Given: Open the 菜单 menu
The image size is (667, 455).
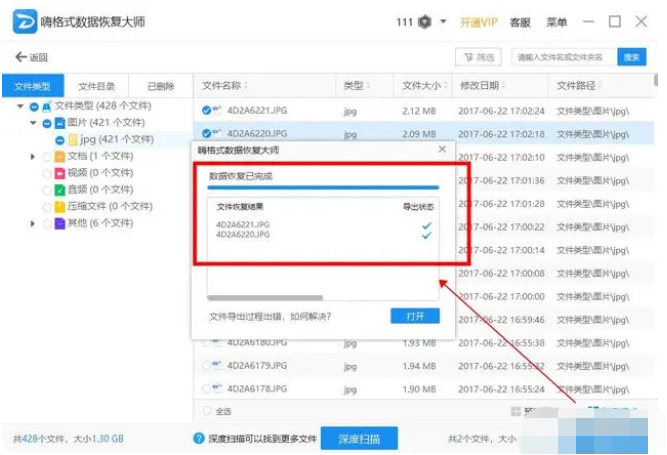Looking at the screenshot, I should pyautogui.click(x=556, y=22).
